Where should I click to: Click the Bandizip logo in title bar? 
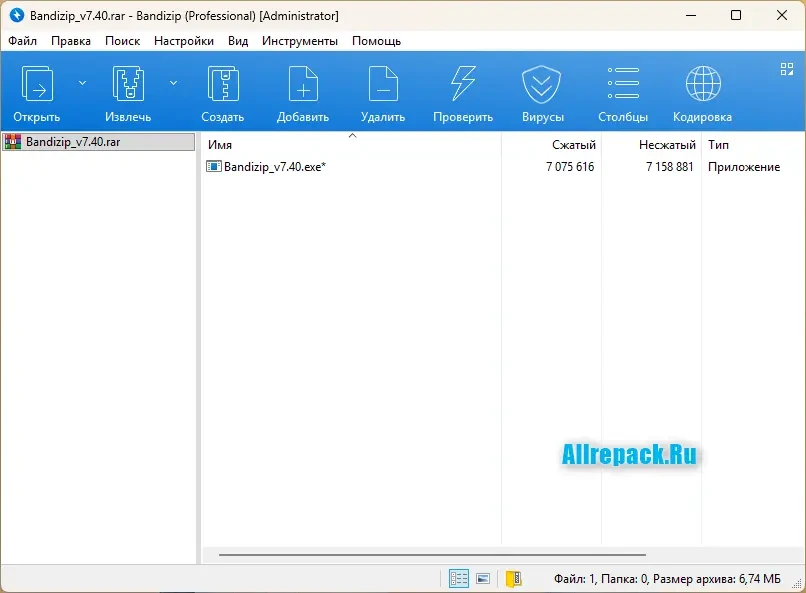[16, 15]
